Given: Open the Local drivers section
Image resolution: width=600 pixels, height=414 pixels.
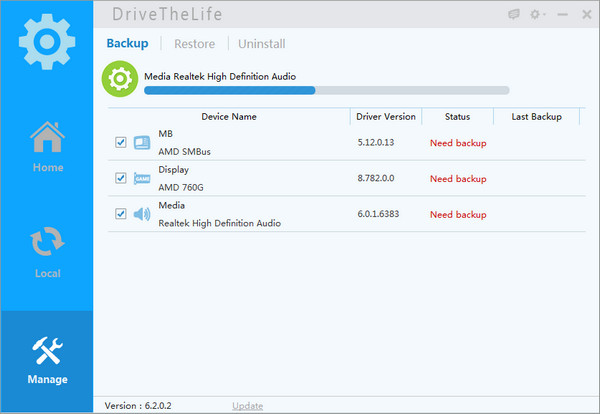Looking at the screenshot, I should tap(47, 252).
